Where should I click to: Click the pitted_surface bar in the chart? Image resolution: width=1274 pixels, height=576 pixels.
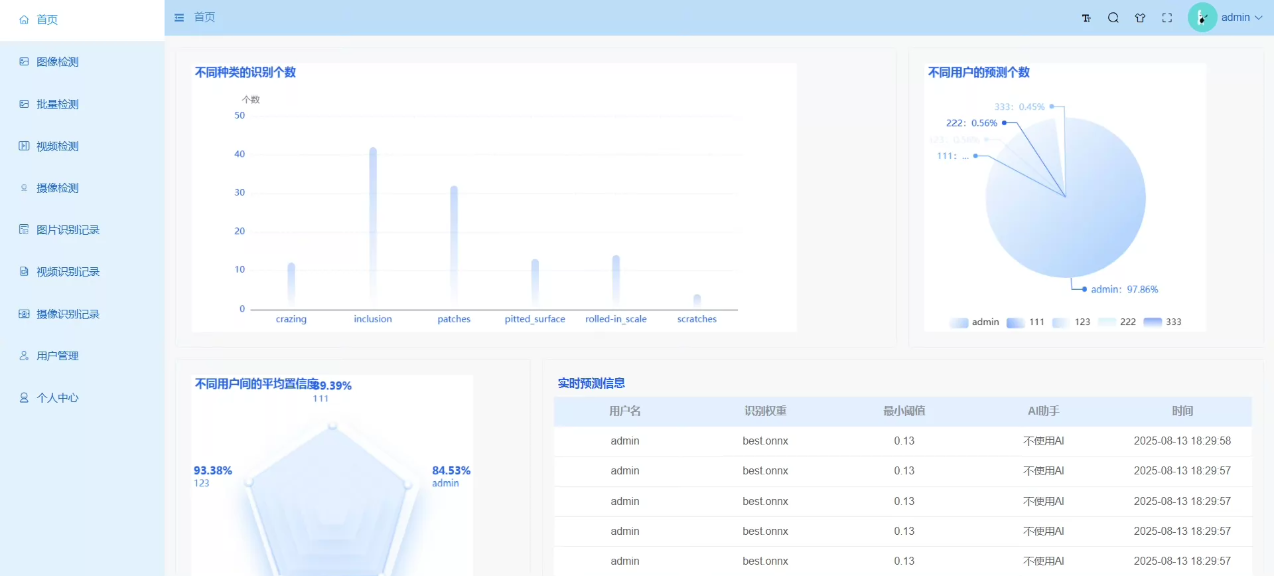click(x=535, y=284)
